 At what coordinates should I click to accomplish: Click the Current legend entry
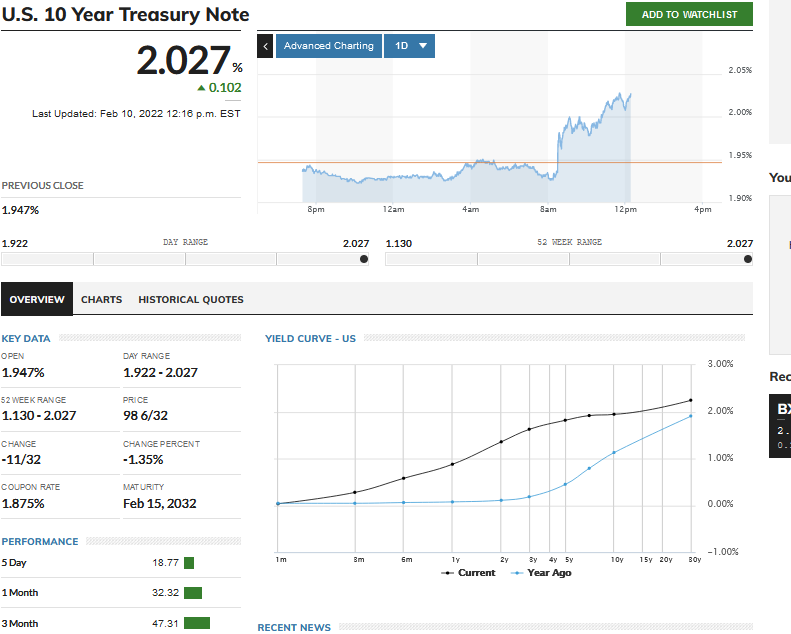coord(468,573)
